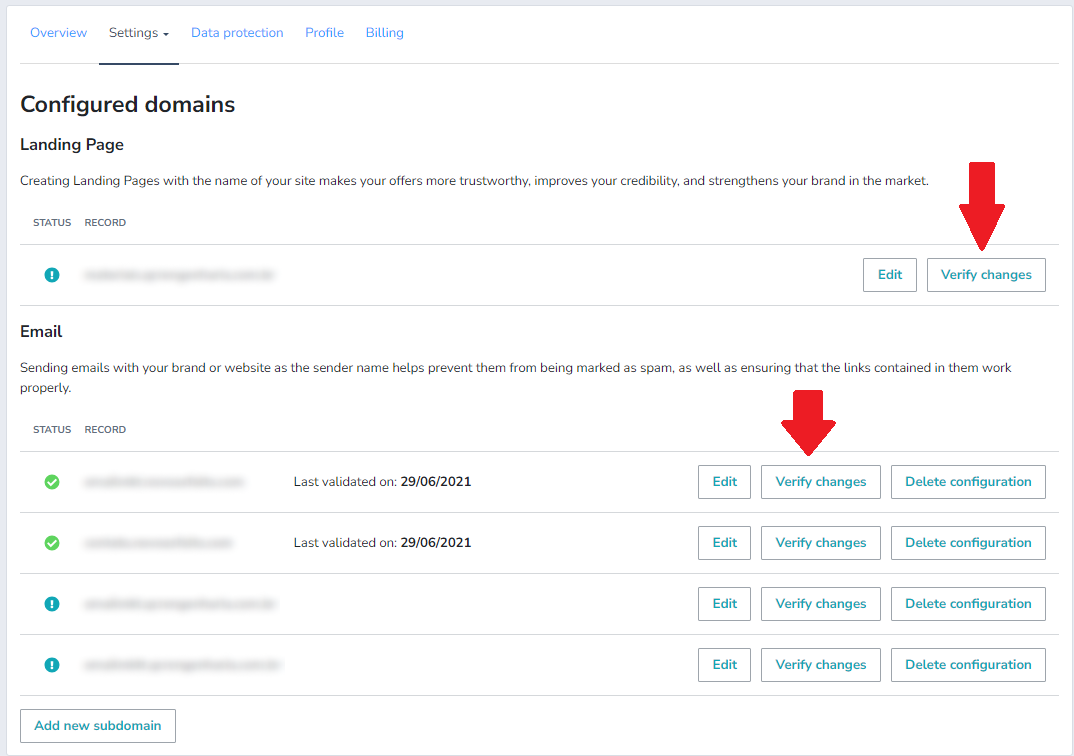Verify changes on the first email domain
This screenshot has width=1074, height=756.
click(820, 482)
